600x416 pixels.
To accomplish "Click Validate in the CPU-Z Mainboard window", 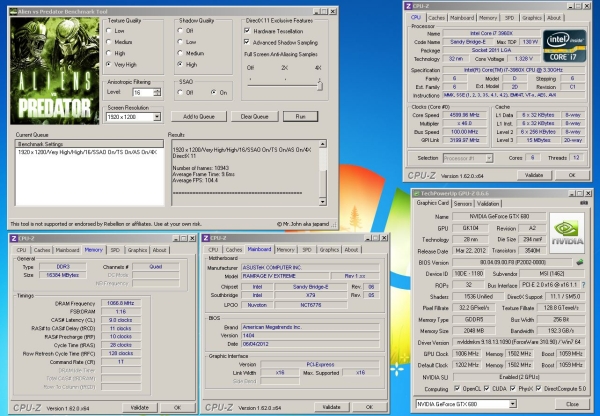I will [331, 407].
